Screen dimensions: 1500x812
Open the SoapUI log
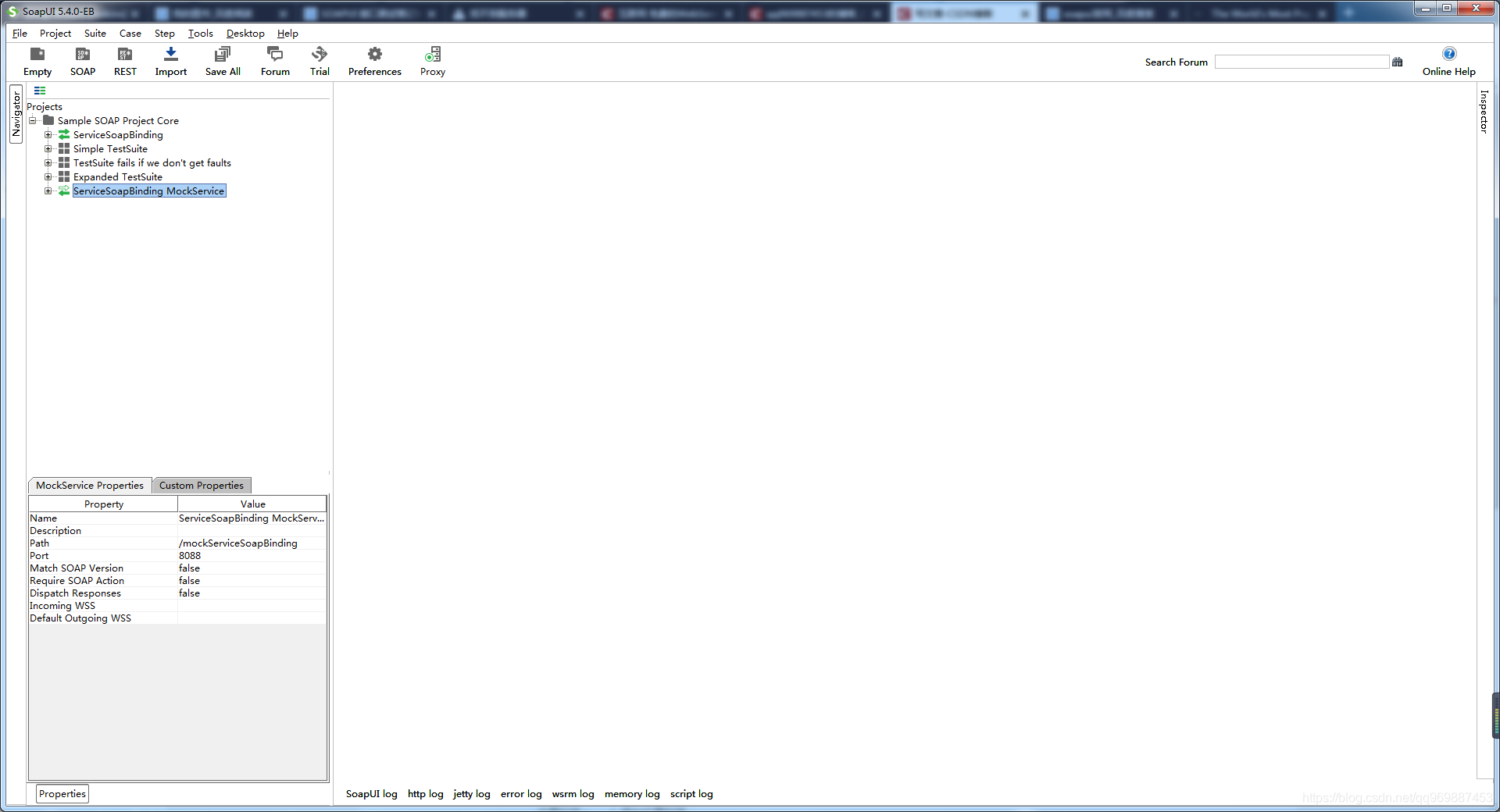pyautogui.click(x=372, y=793)
